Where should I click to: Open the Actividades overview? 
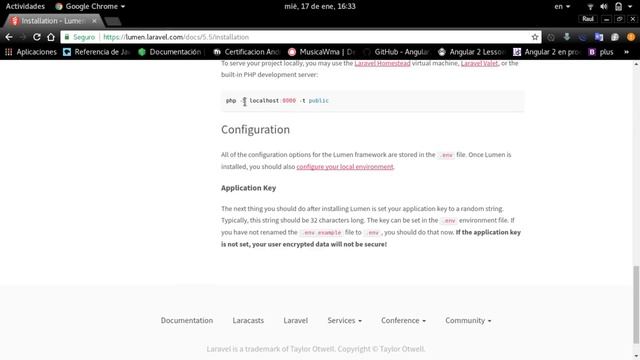(x=25, y=7)
